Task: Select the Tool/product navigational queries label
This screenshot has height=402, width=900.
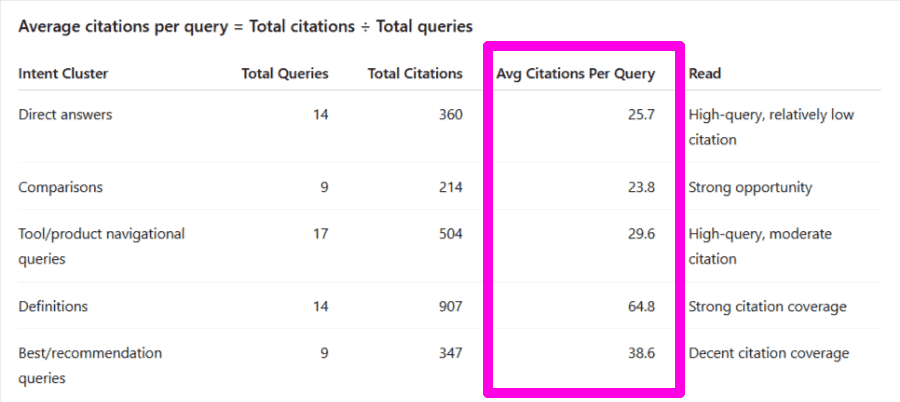Action: point(102,246)
